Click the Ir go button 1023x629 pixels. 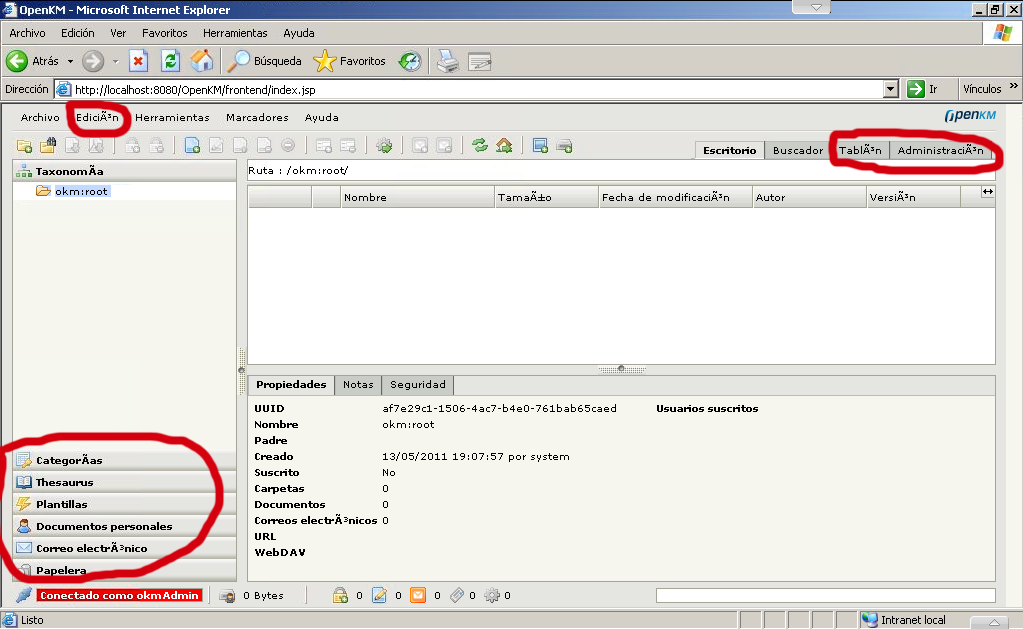point(923,89)
